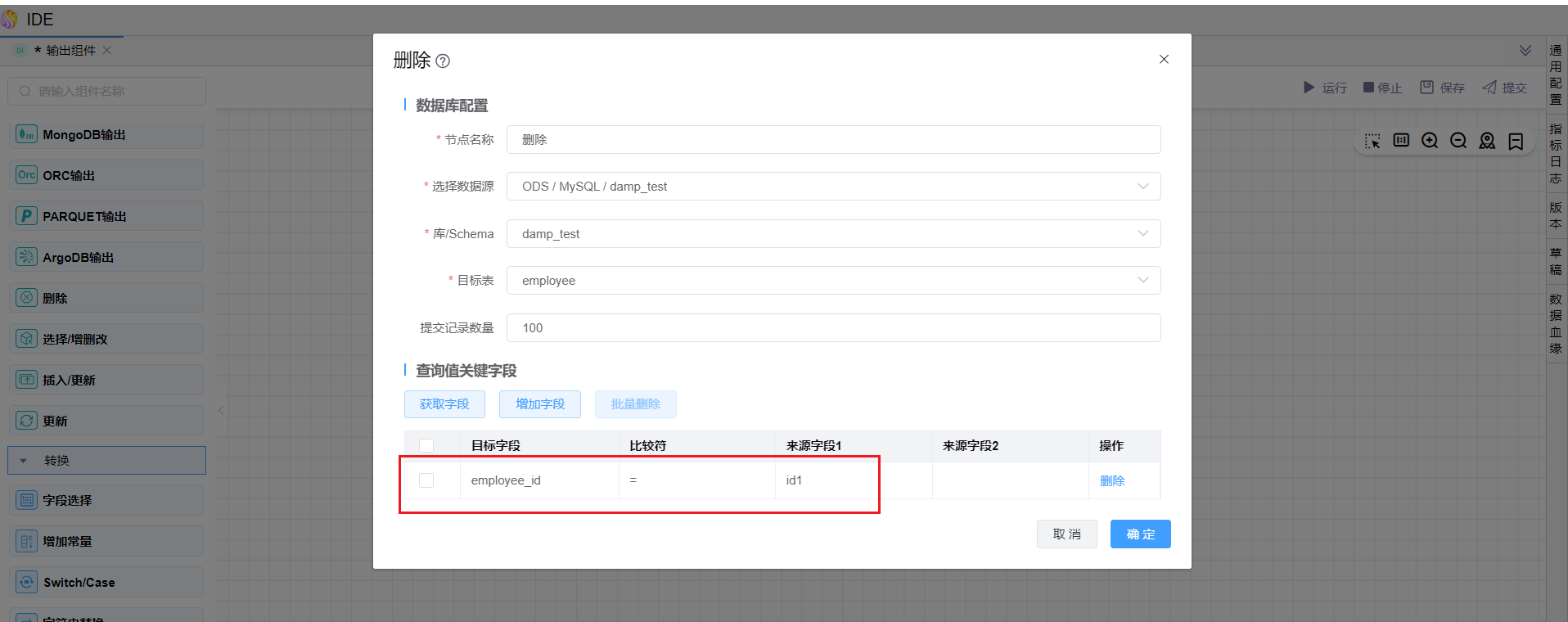Open help icon beside 删除 dialog title
Viewport: 1568px width, 622px height.
tap(443, 61)
